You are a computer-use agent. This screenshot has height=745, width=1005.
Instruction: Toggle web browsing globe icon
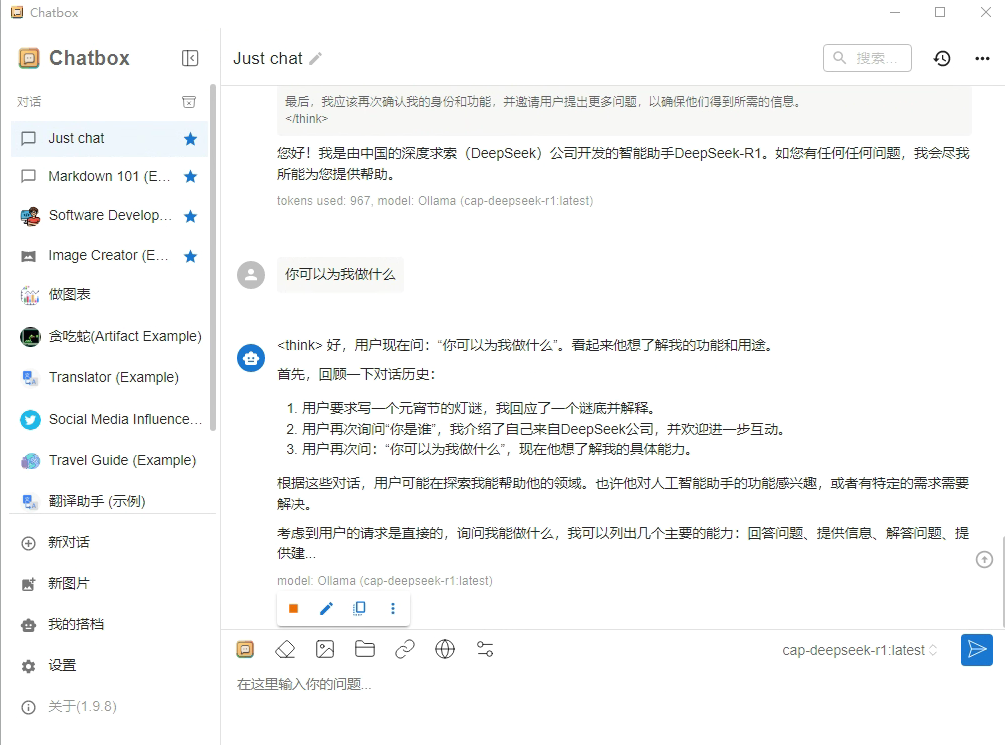tap(445, 649)
